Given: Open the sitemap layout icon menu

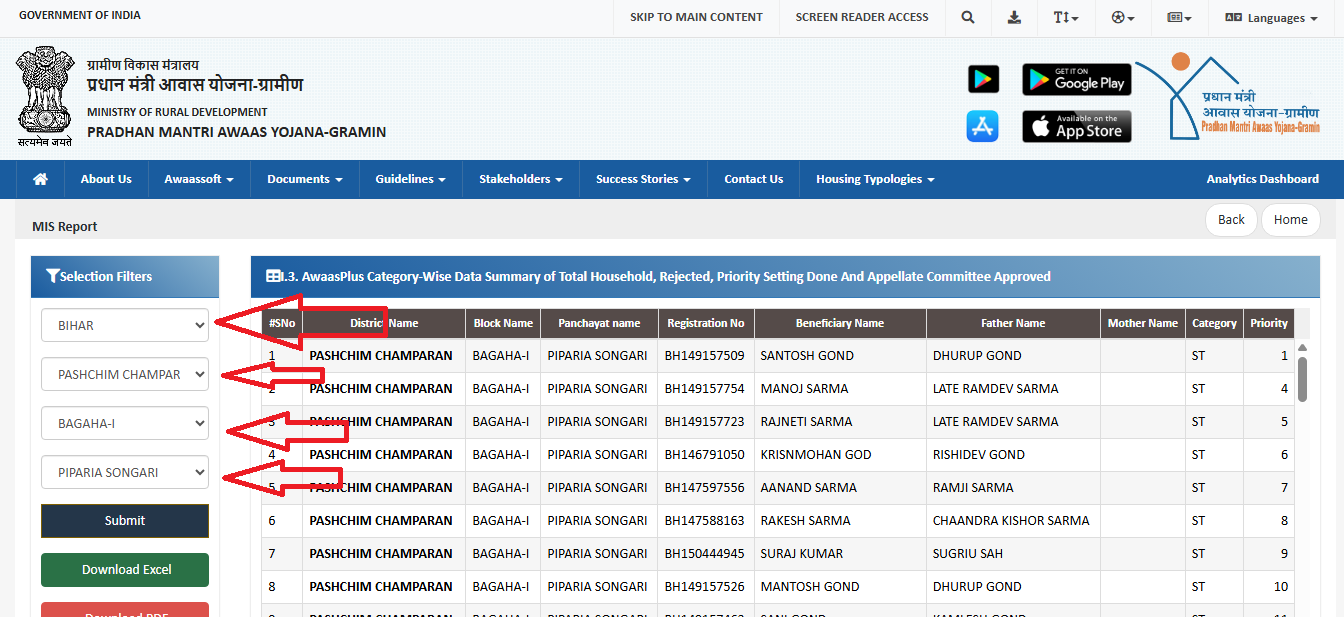Looking at the screenshot, I should pyautogui.click(x=1179, y=18).
